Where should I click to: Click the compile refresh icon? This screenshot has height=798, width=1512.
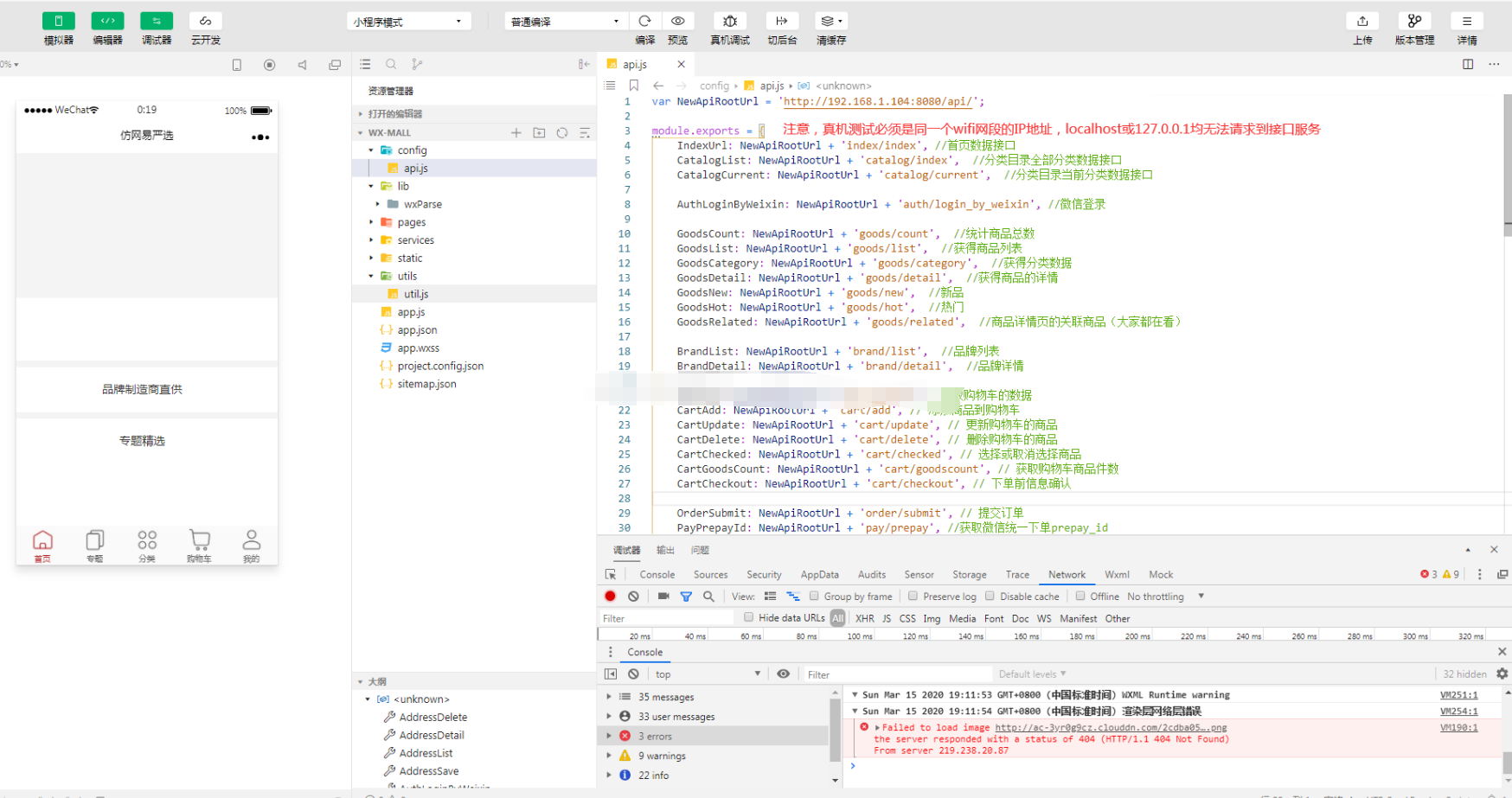click(644, 22)
